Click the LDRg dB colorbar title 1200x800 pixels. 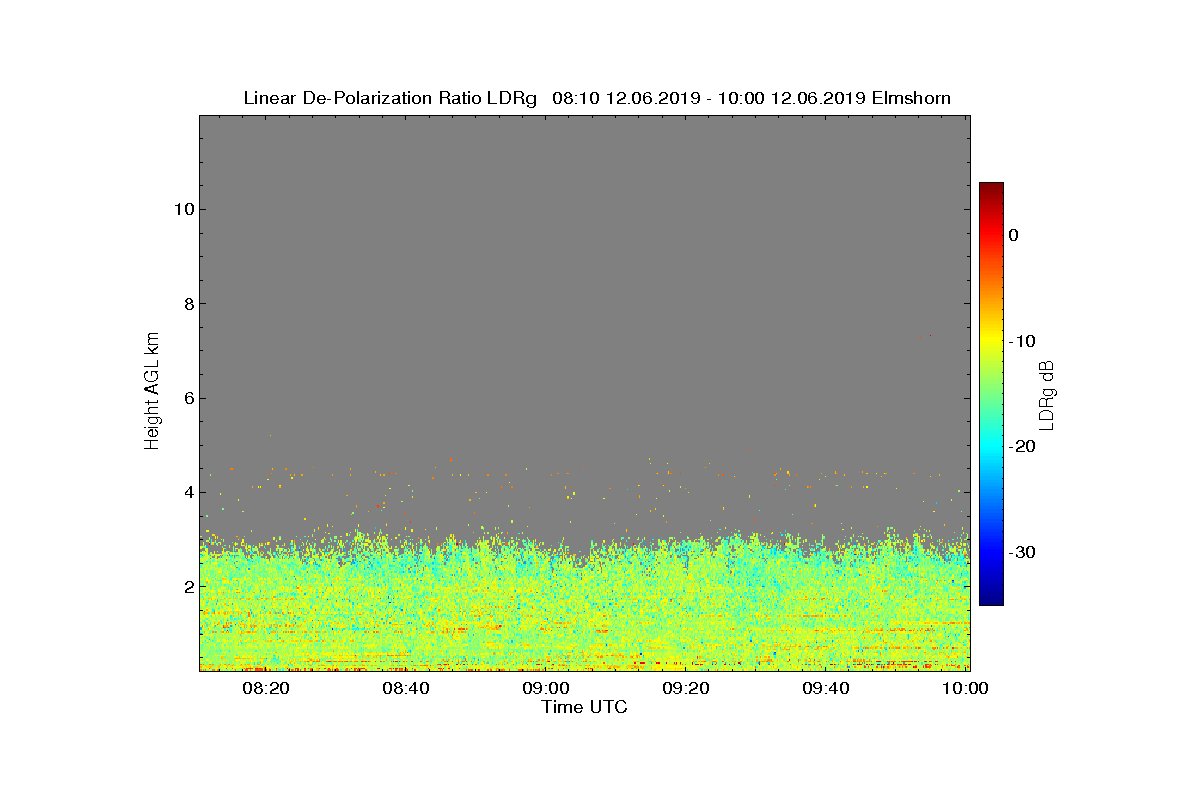(x=1048, y=394)
